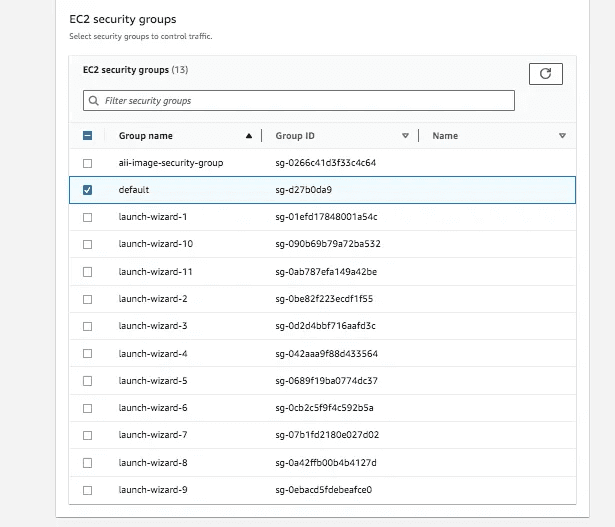Click launch-wizard-7 group name
This screenshot has height=527, width=615.
(153, 435)
